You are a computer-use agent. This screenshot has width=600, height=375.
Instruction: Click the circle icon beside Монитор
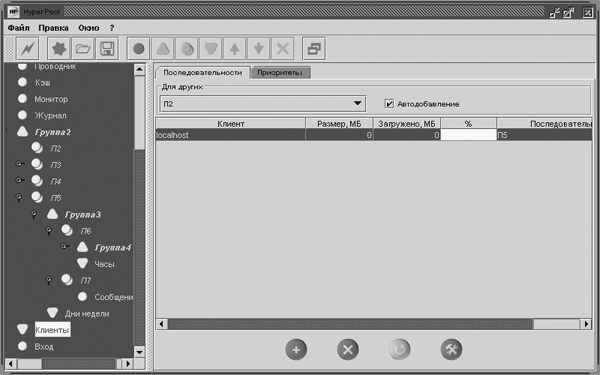[23, 99]
